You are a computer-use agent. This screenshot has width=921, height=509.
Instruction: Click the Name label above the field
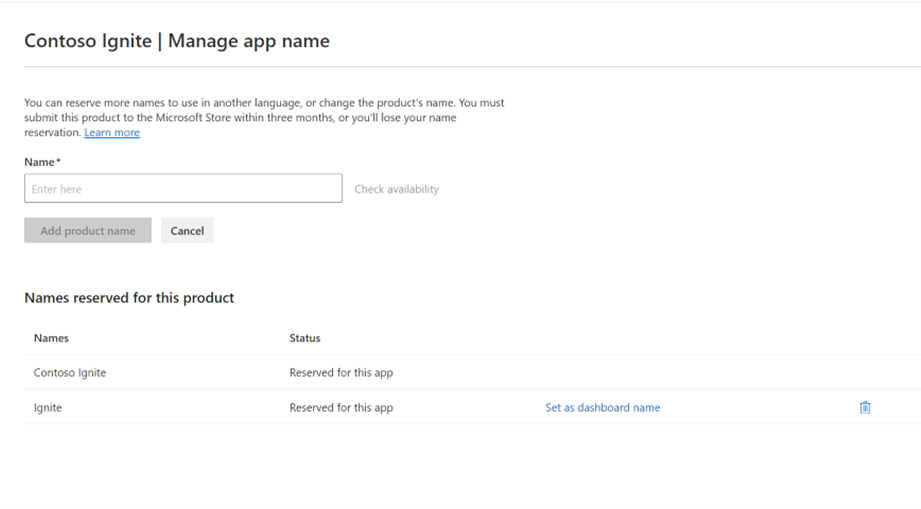[39, 162]
